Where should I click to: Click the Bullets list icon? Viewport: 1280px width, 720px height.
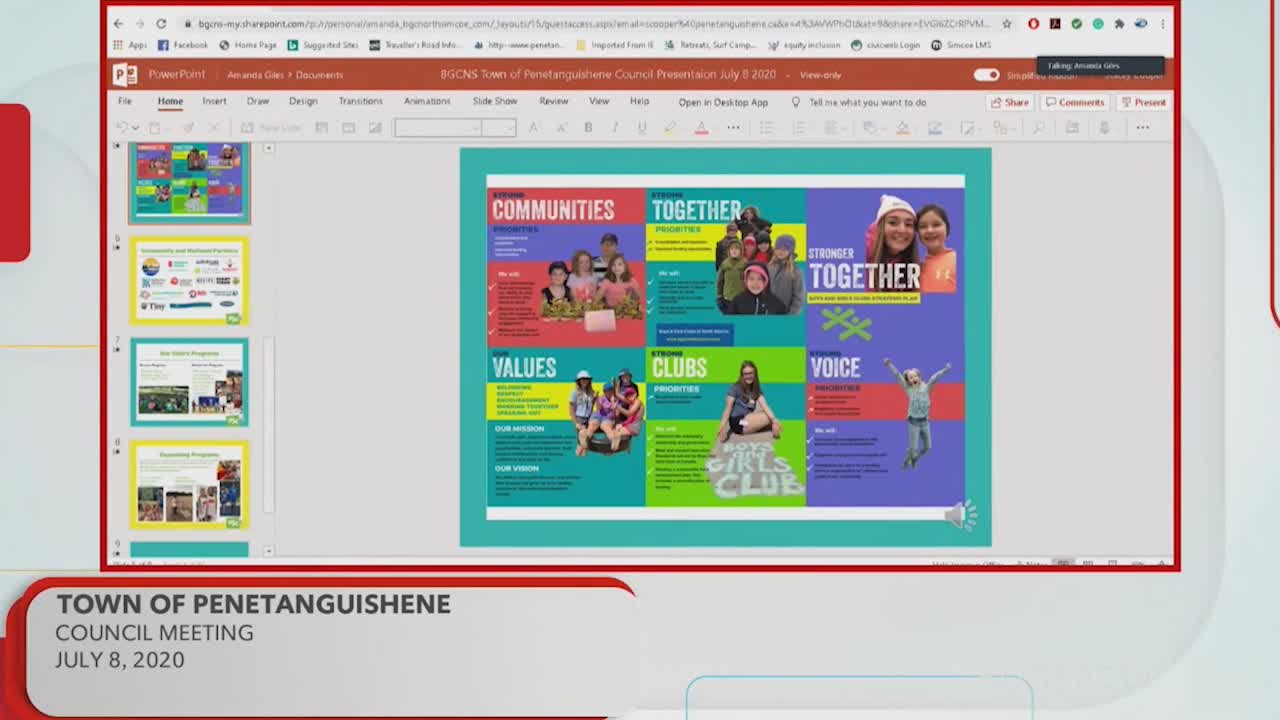pyautogui.click(x=766, y=128)
